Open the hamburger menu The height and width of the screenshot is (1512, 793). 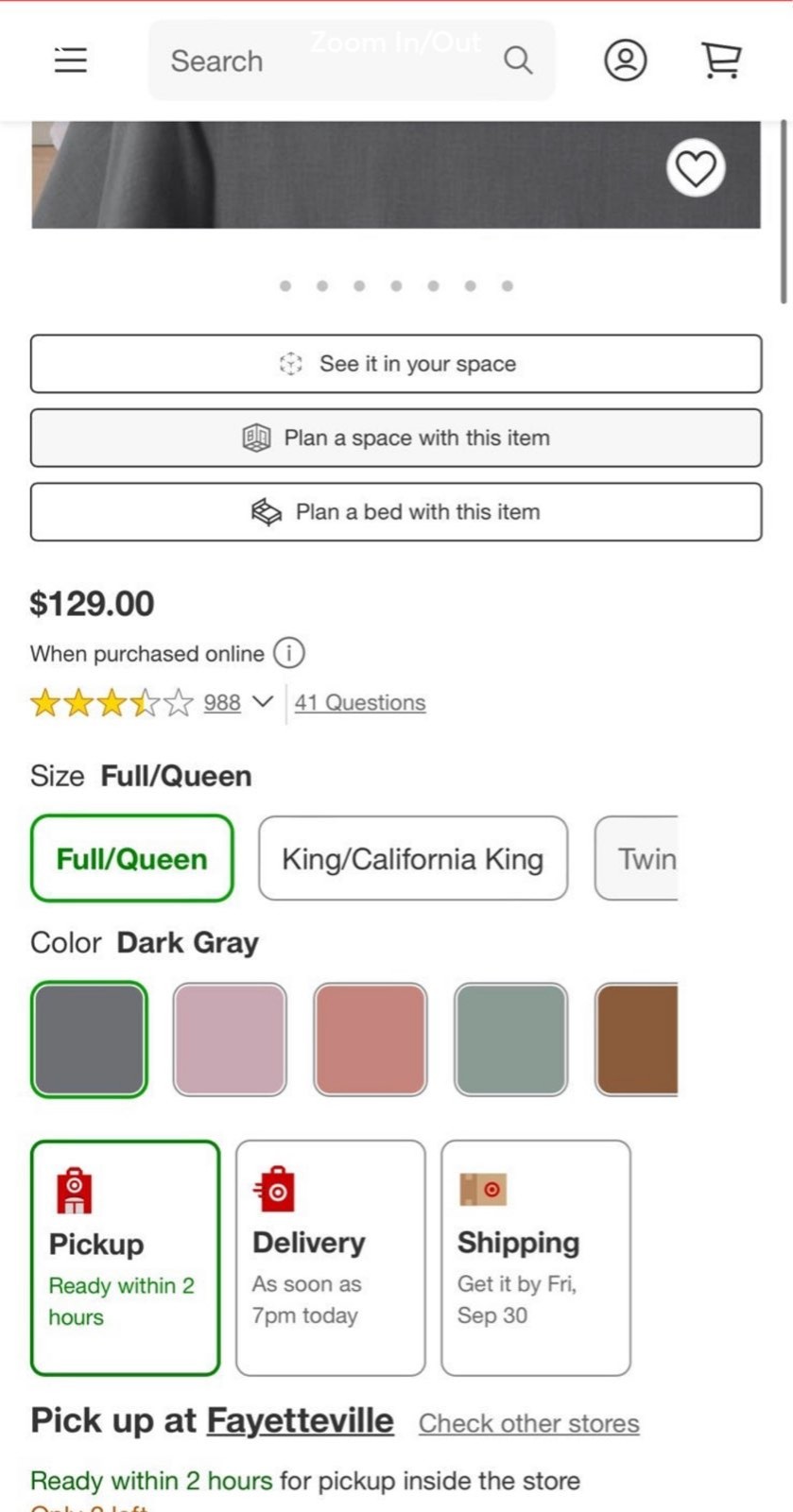tap(71, 60)
